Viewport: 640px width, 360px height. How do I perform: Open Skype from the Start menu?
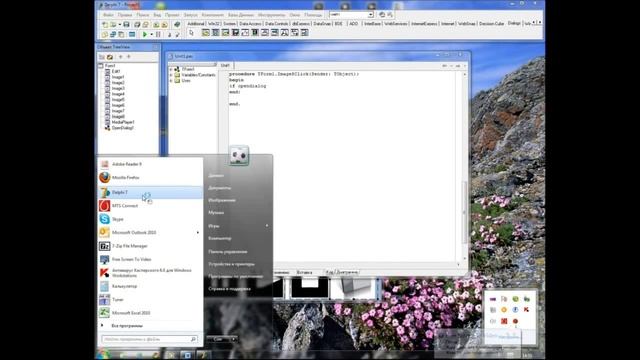click(x=150, y=219)
